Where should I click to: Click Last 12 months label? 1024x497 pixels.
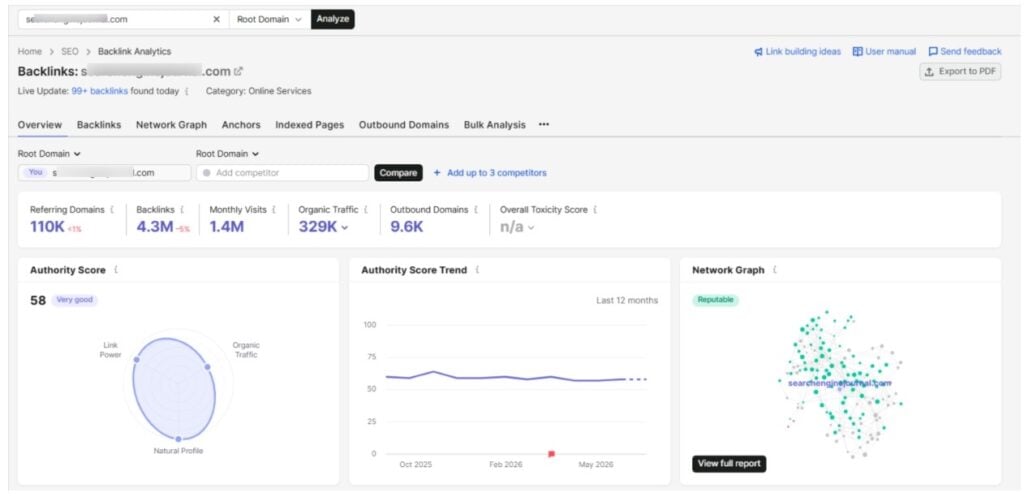(x=627, y=300)
